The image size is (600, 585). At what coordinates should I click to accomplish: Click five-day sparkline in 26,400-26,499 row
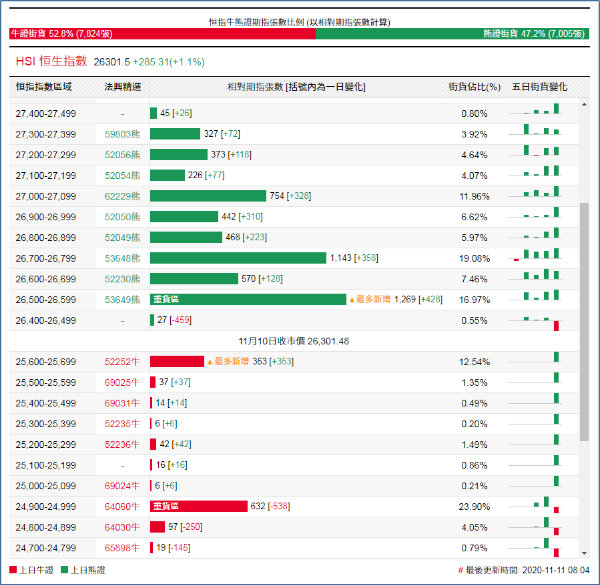pos(535,324)
